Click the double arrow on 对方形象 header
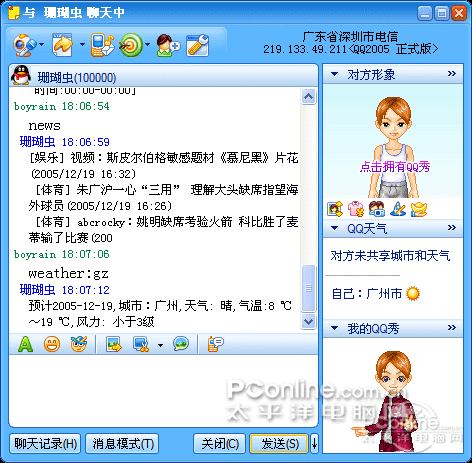This screenshot has height=463, width=472. (452, 73)
